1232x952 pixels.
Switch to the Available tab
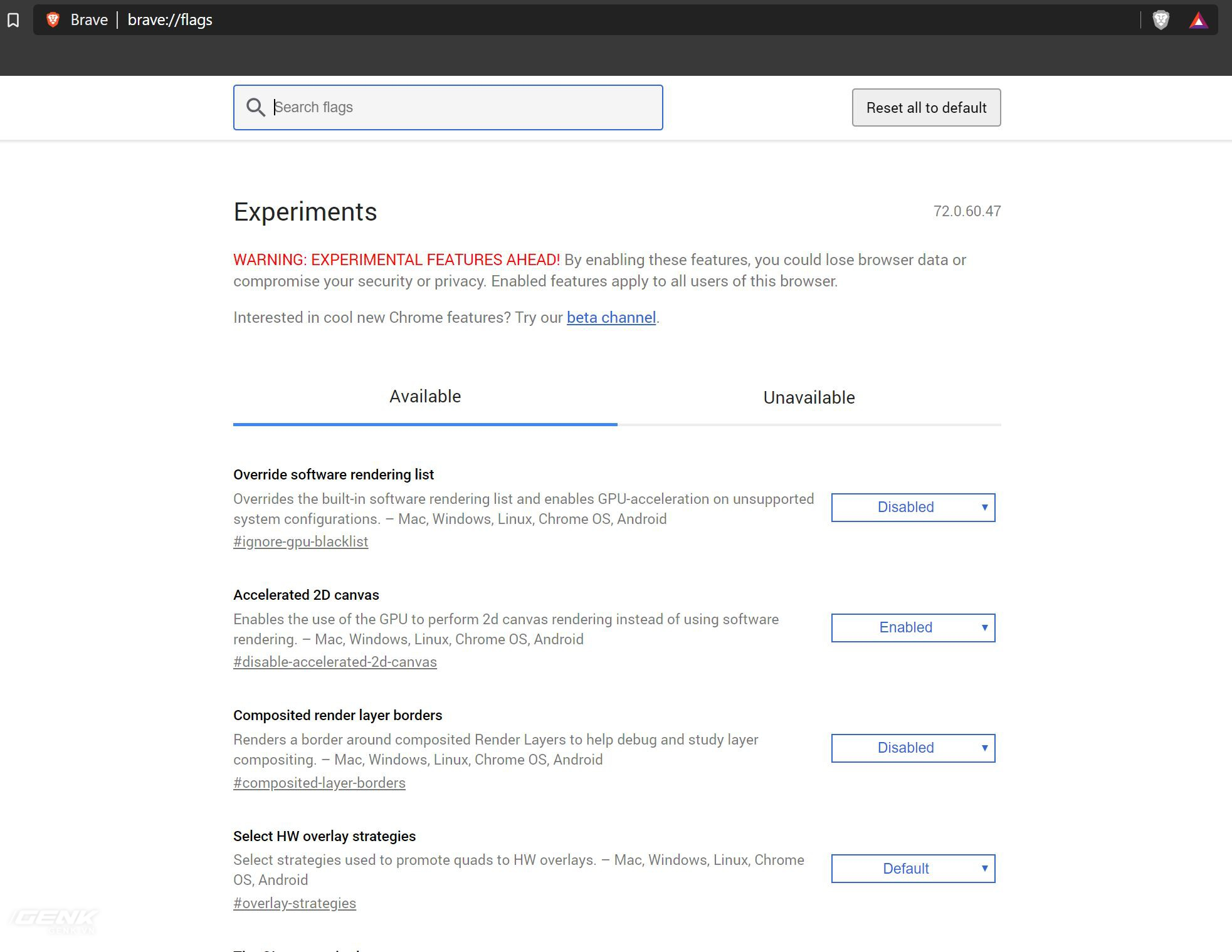click(424, 397)
